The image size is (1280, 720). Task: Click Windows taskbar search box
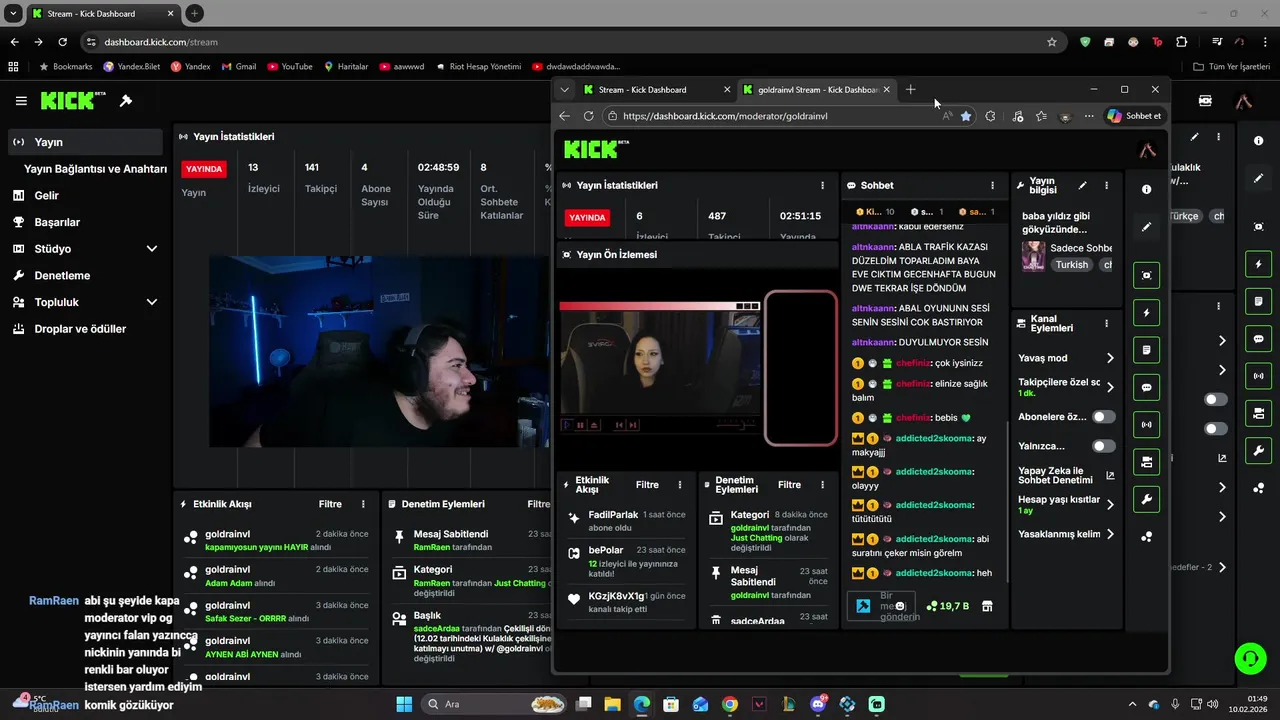(x=495, y=704)
